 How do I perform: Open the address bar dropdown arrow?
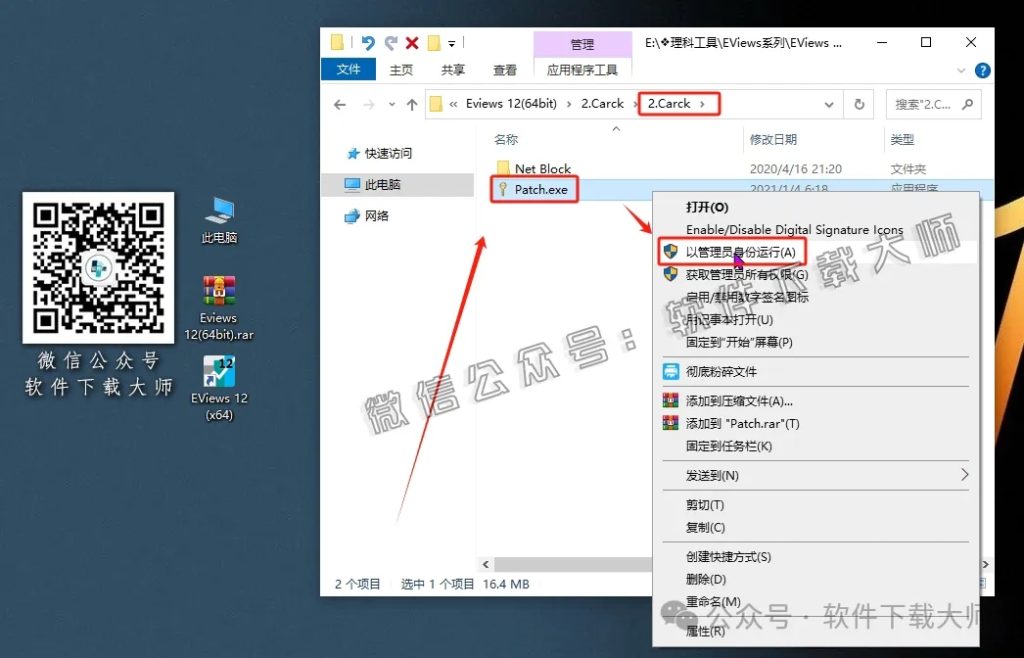[x=830, y=103]
